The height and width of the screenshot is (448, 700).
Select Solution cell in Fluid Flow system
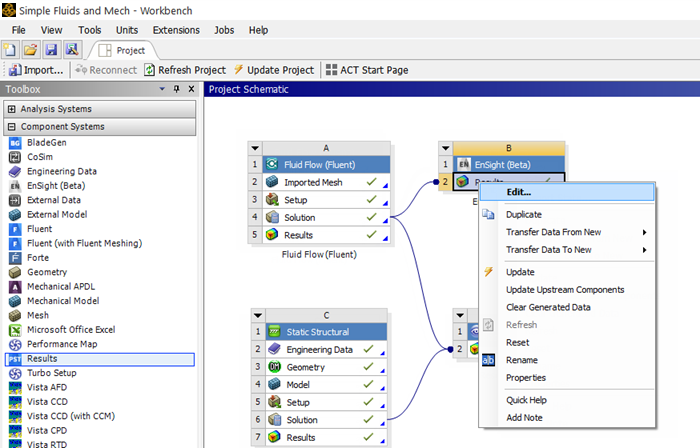click(x=326, y=217)
